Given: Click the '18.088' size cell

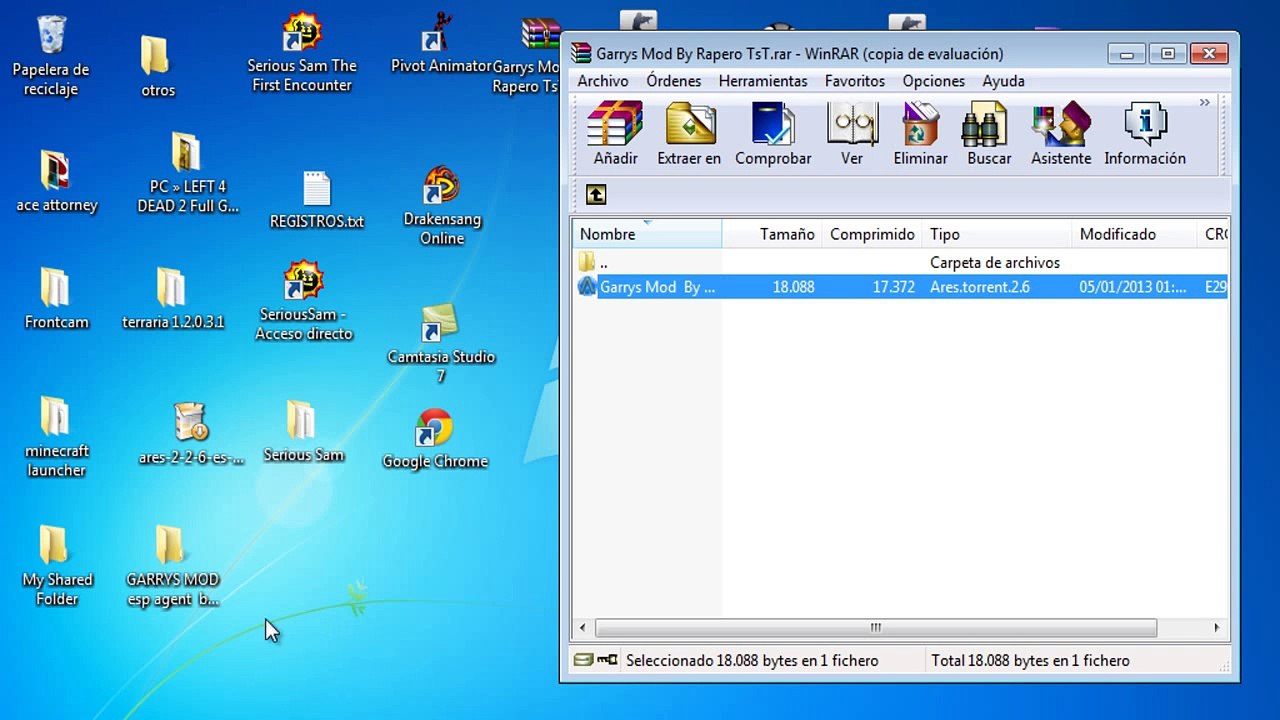Looking at the screenshot, I should click(x=793, y=287).
